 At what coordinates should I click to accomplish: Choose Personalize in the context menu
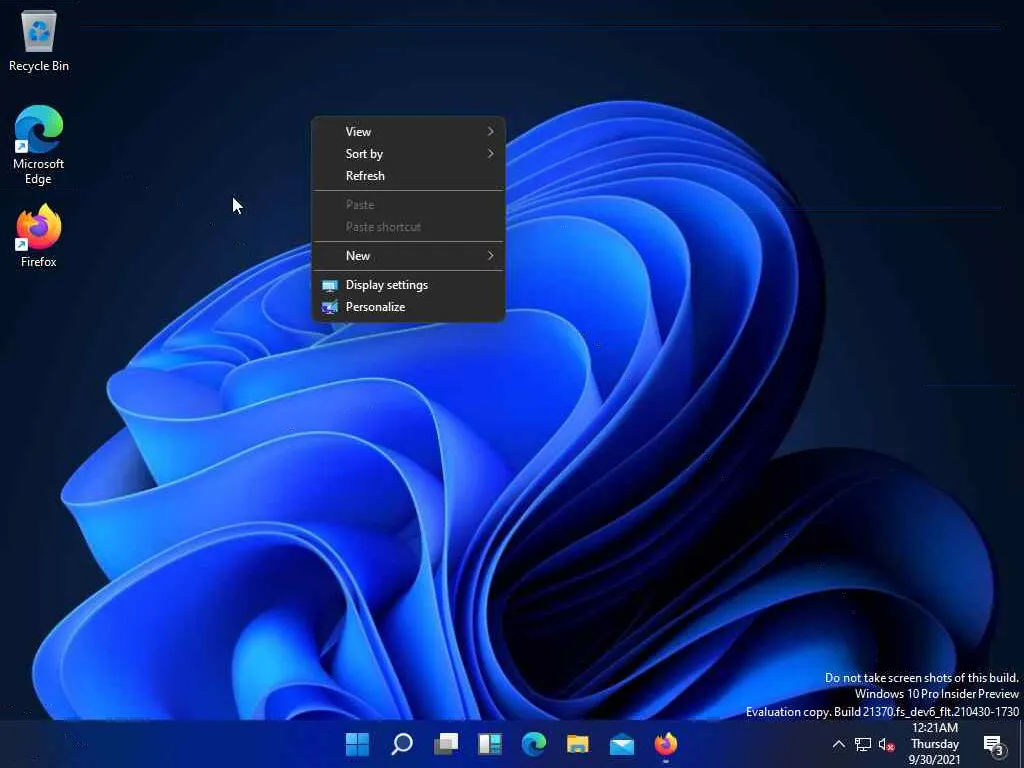pos(409,307)
